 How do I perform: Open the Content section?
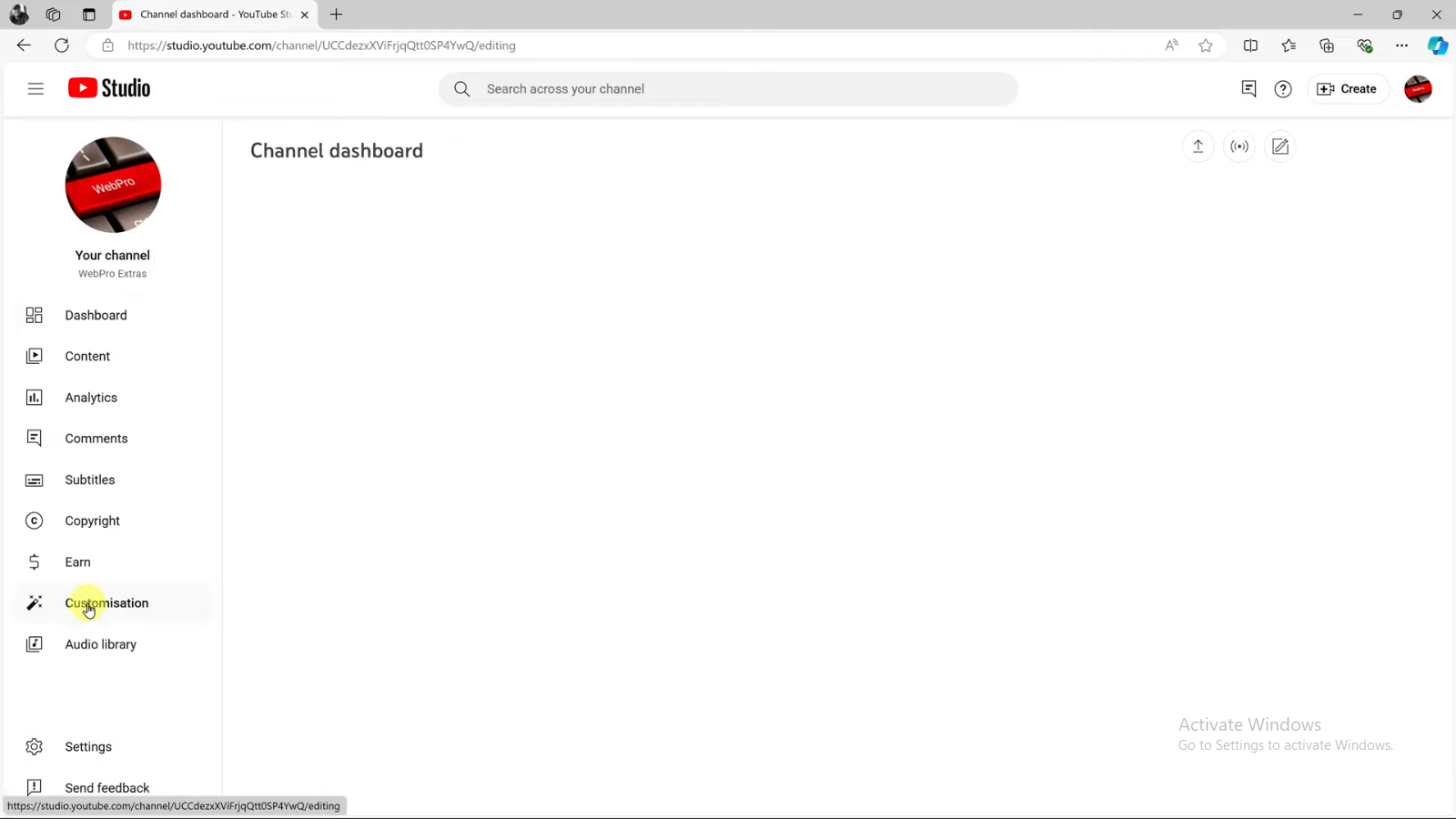[x=113, y=356]
